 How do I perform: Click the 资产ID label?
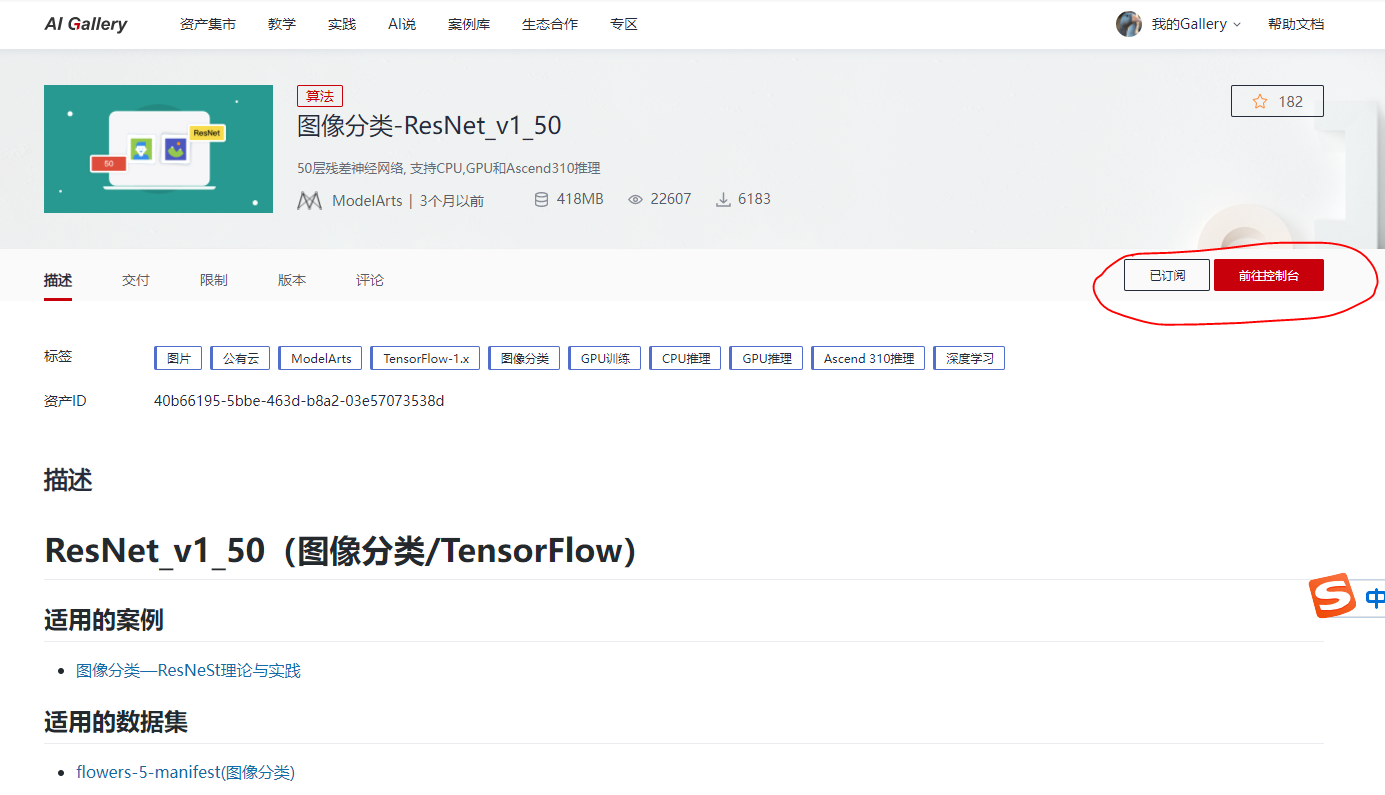point(65,401)
